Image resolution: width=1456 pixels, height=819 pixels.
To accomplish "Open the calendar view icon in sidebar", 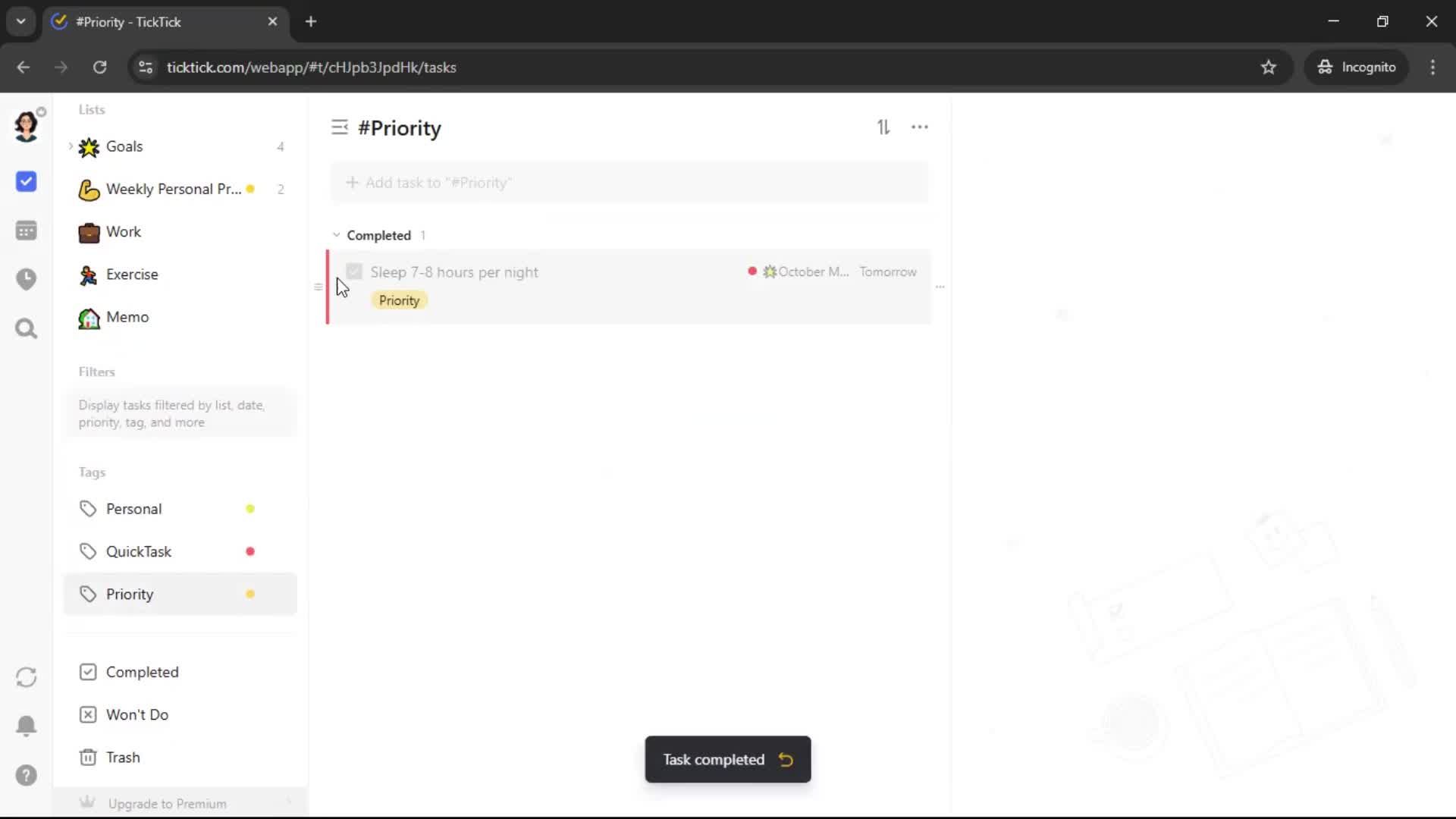I will (27, 231).
